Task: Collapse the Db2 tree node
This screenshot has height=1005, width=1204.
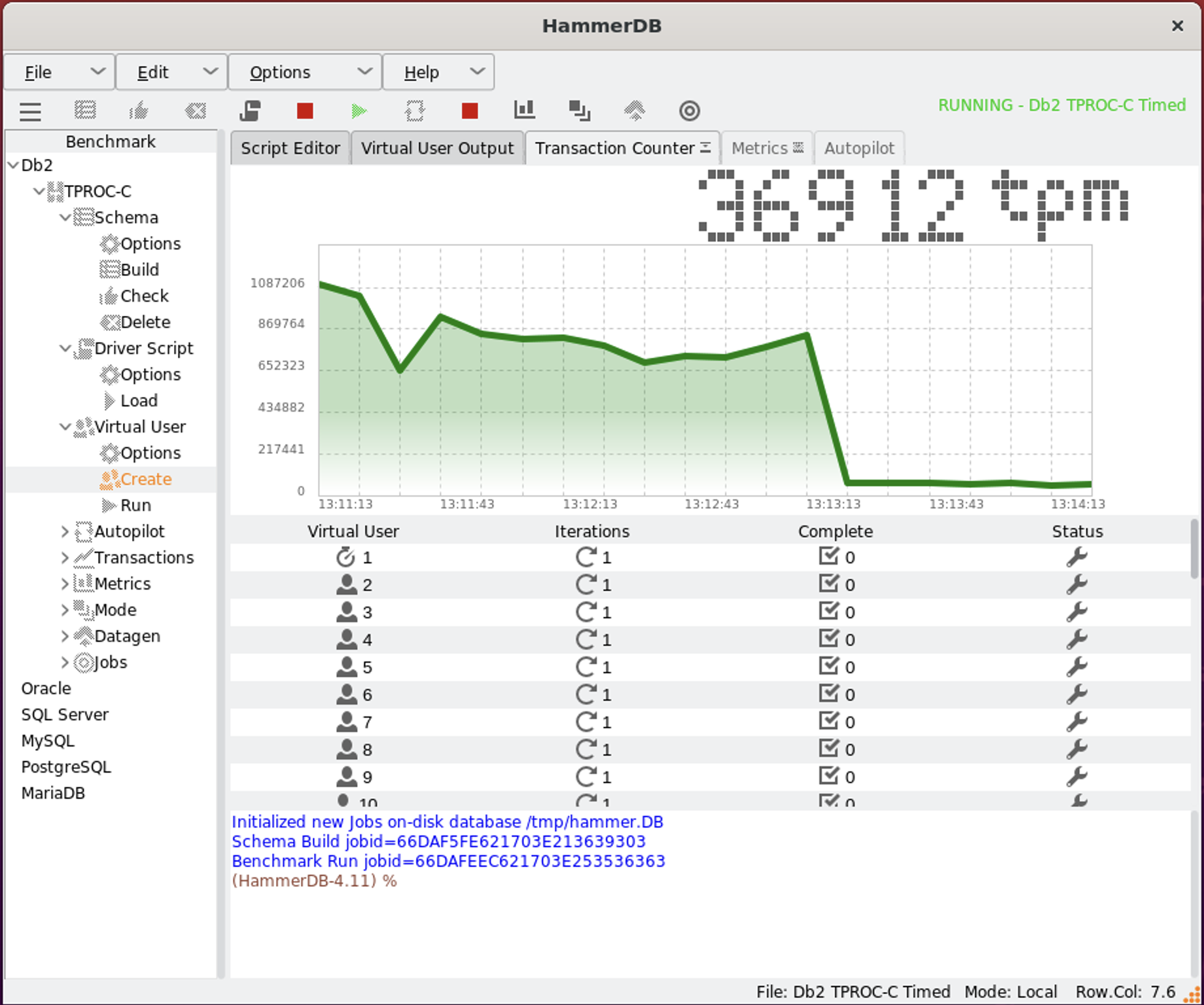Action: pos(13,165)
